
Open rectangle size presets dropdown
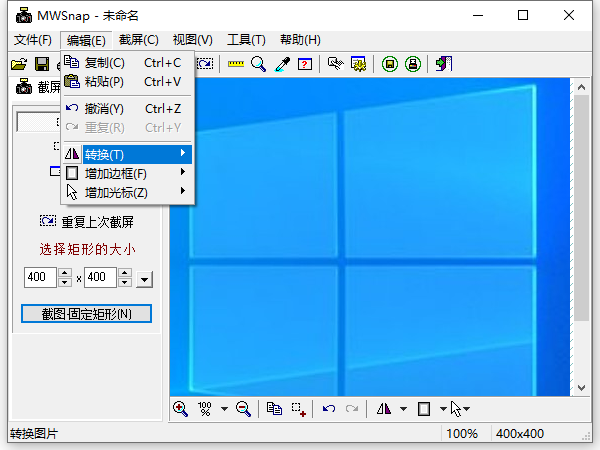point(145,279)
